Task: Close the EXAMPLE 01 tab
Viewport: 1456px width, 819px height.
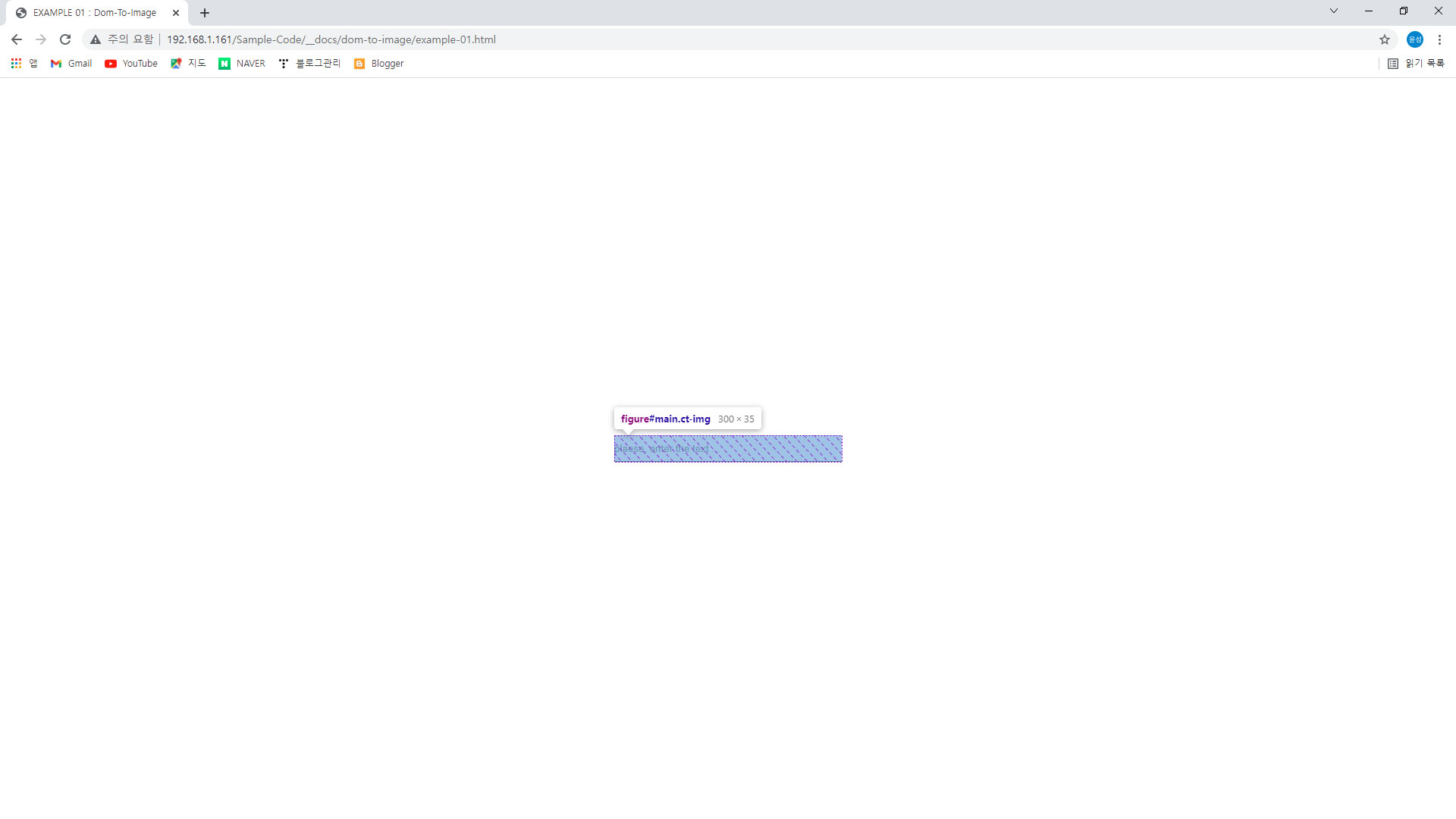Action: [x=176, y=13]
